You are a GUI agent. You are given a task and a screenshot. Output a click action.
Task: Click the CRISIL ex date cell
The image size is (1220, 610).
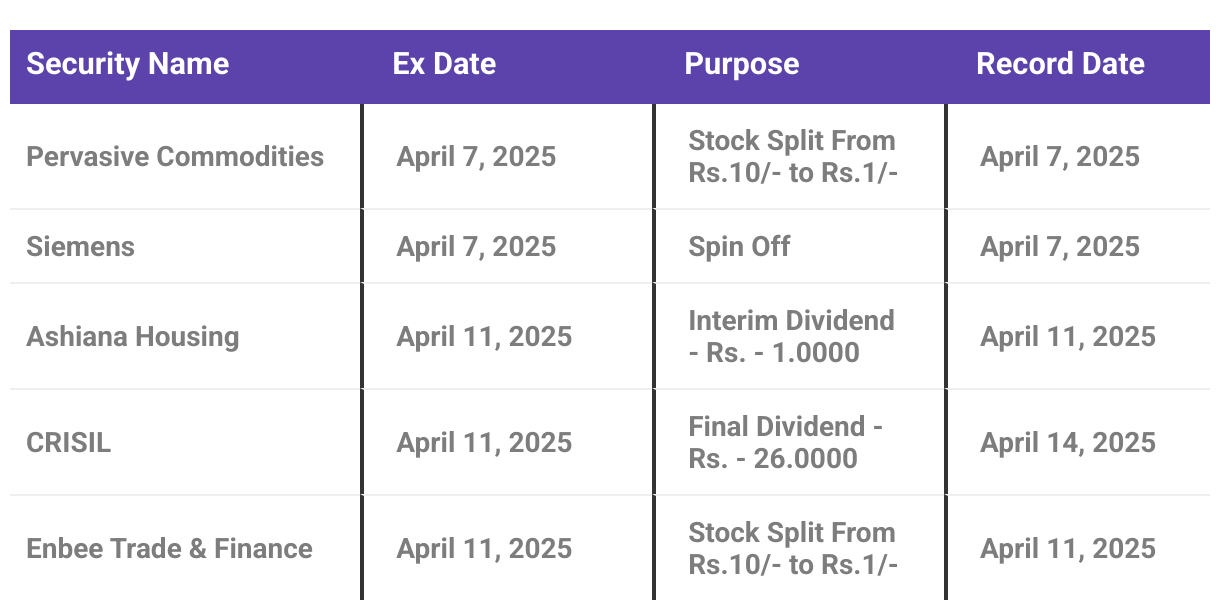(x=484, y=443)
